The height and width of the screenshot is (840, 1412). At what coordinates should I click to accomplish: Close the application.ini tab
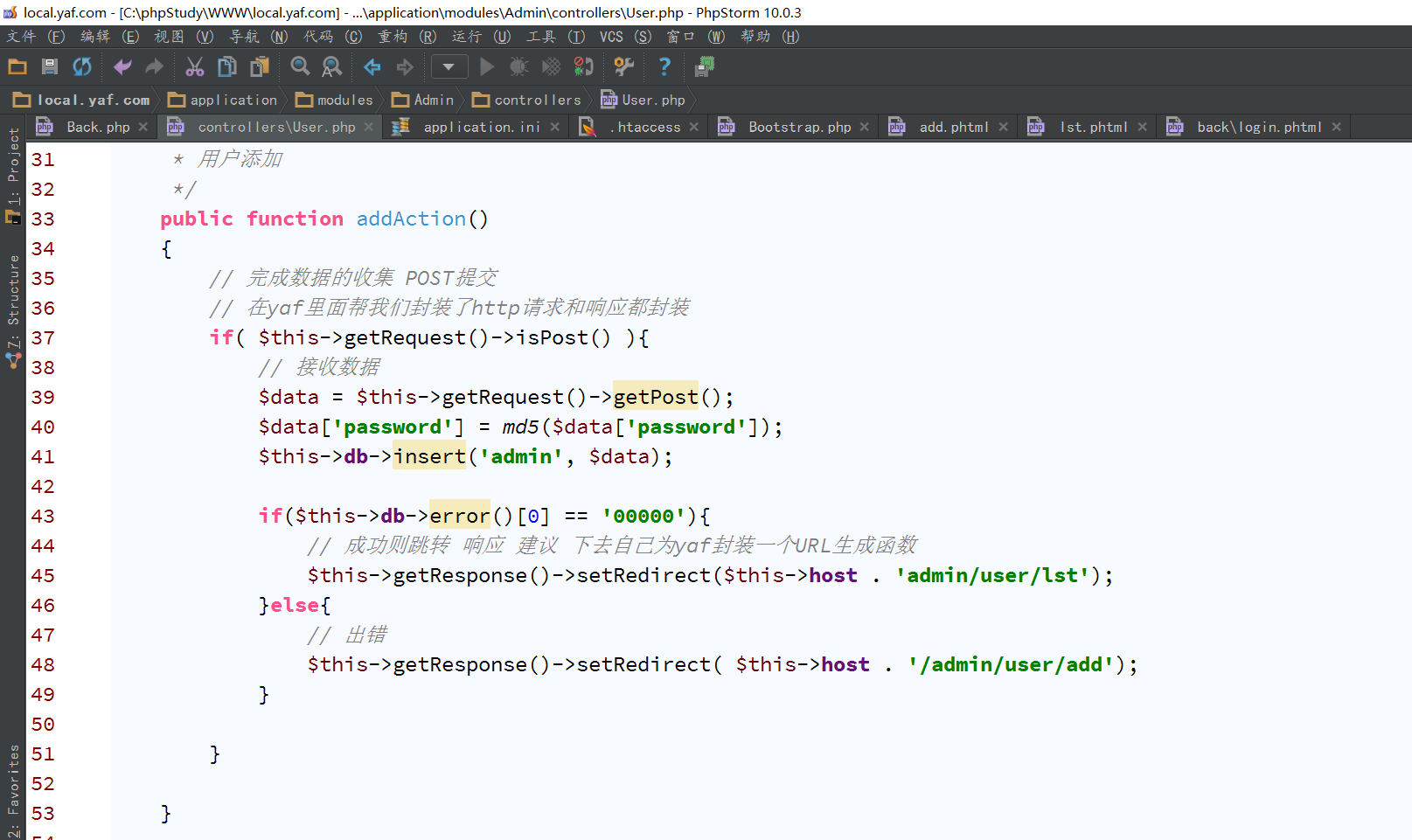(x=555, y=128)
